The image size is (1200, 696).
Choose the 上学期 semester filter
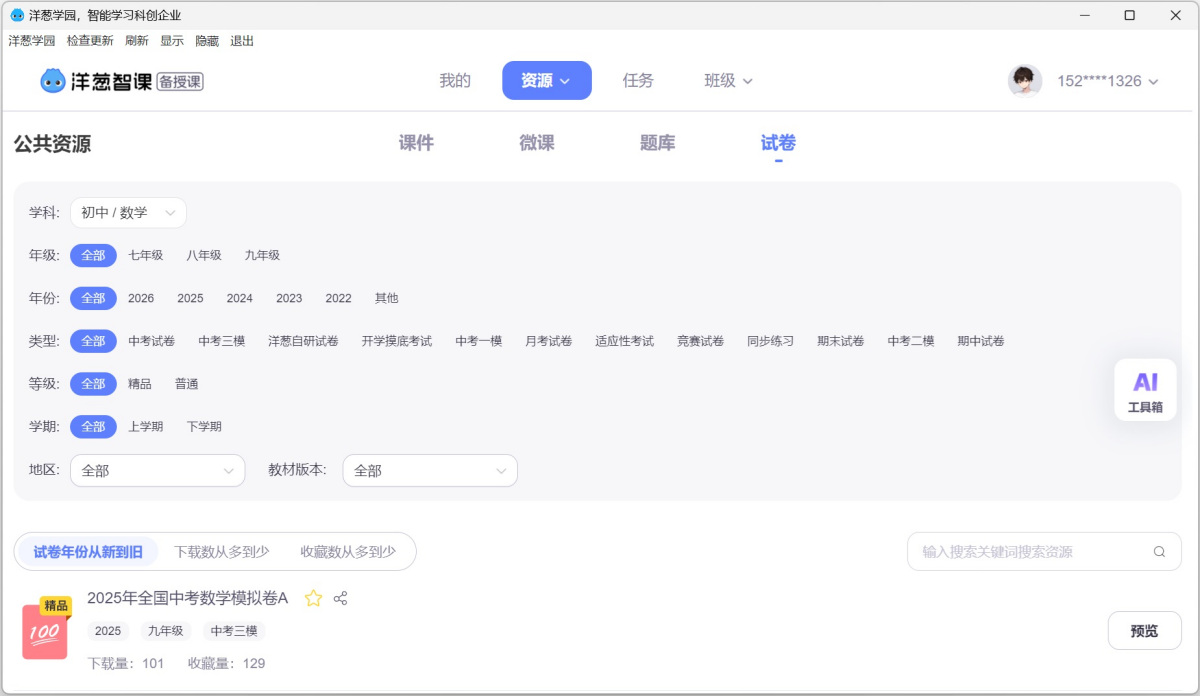(148, 426)
